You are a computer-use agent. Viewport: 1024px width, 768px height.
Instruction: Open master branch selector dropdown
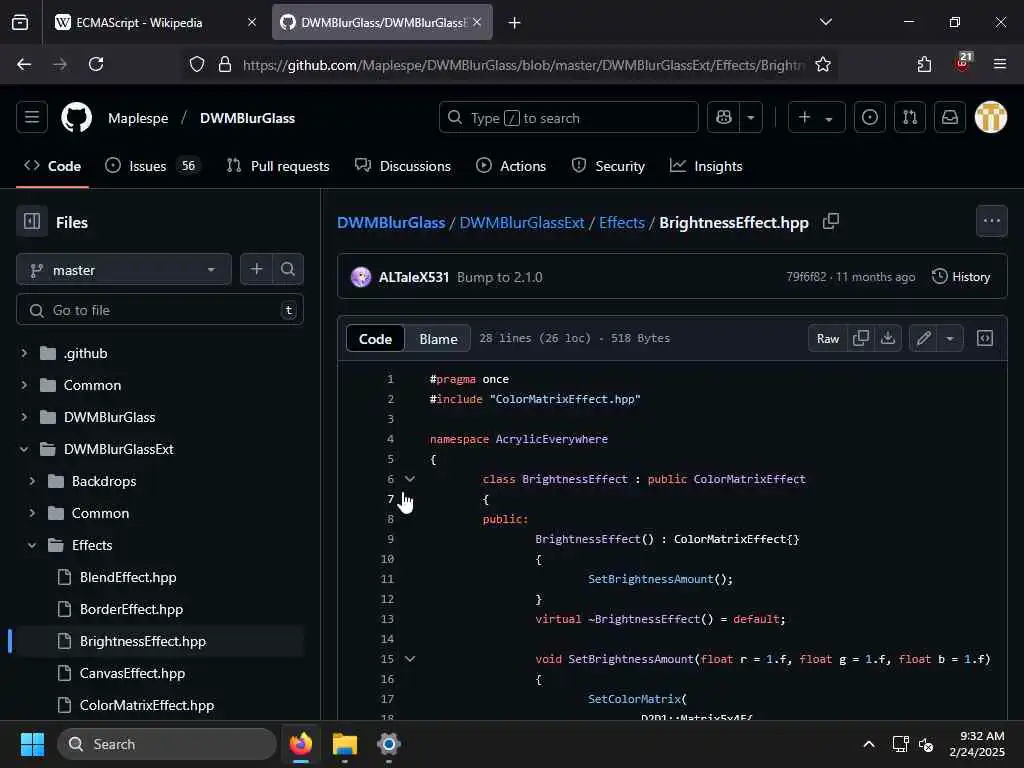point(124,270)
